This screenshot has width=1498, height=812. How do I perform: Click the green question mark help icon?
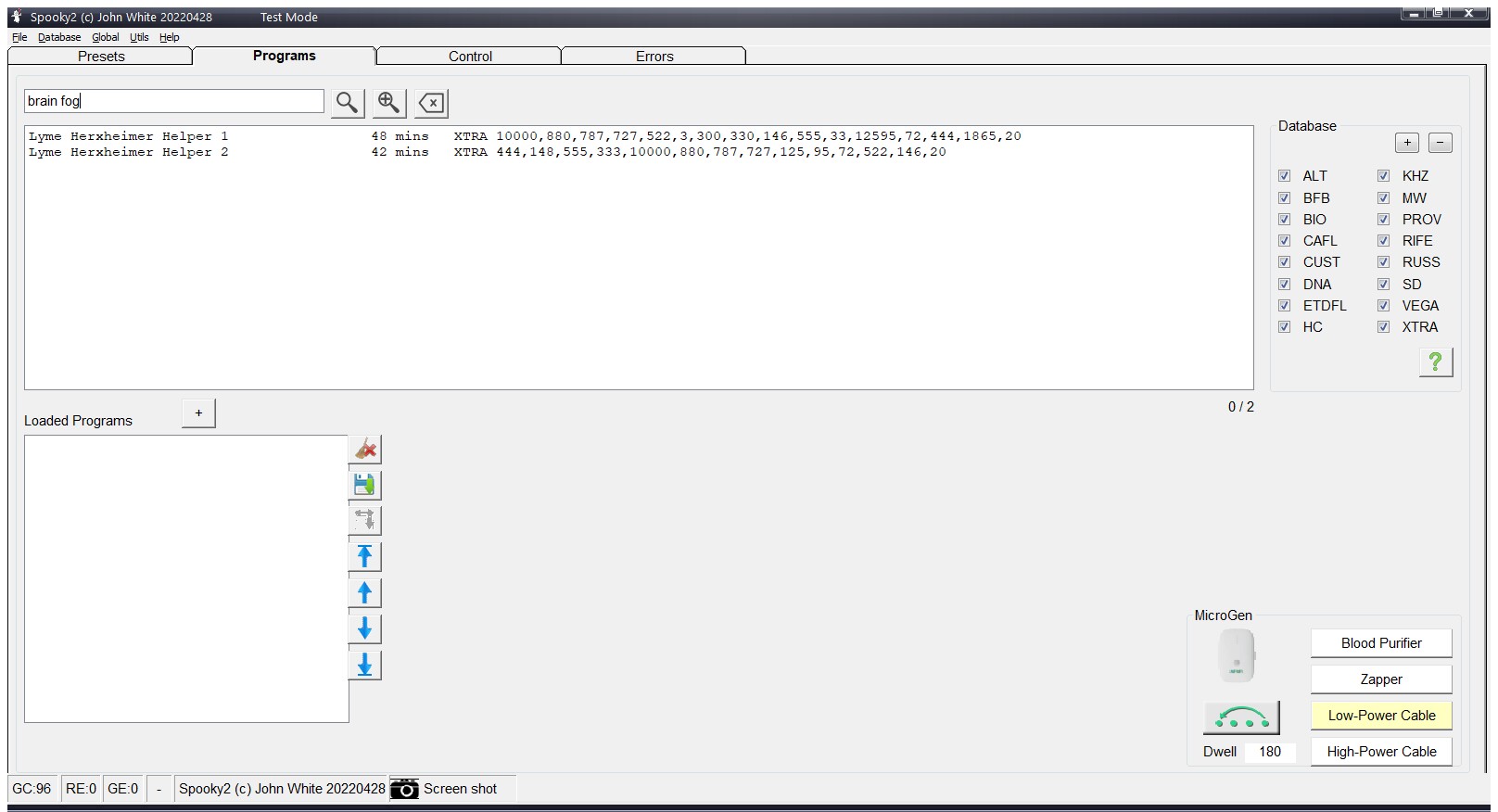coord(1435,362)
